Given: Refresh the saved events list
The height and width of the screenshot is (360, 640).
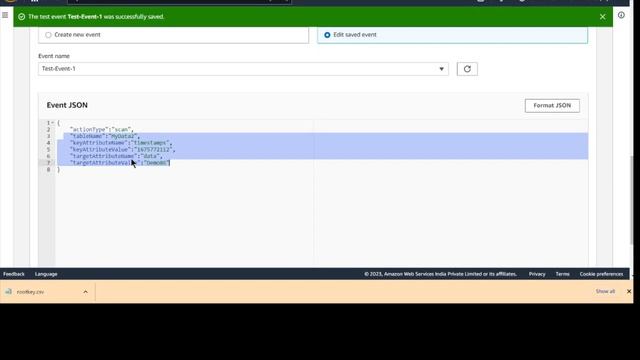Looking at the screenshot, I should (467, 69).
